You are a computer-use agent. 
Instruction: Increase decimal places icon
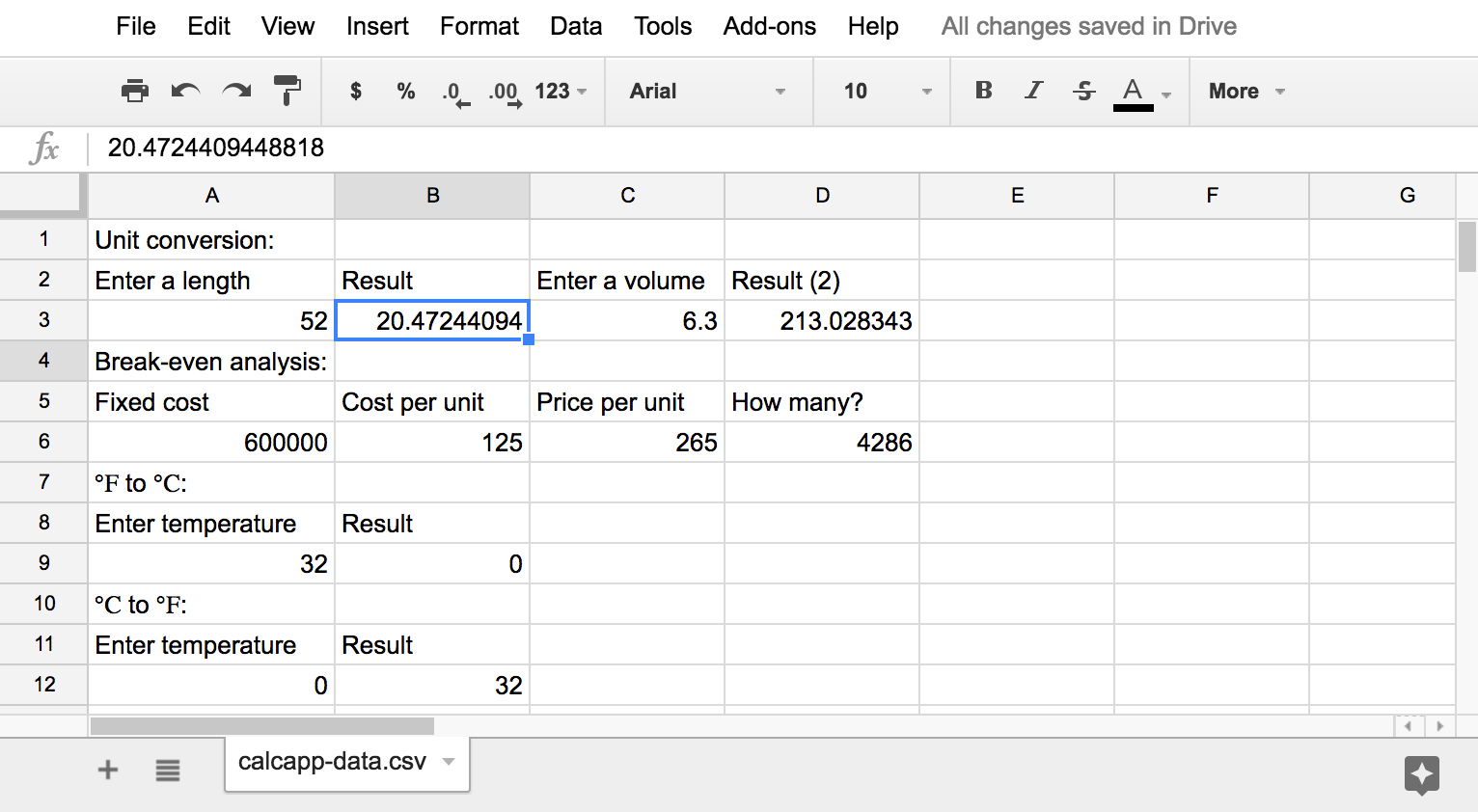(505, 93)
